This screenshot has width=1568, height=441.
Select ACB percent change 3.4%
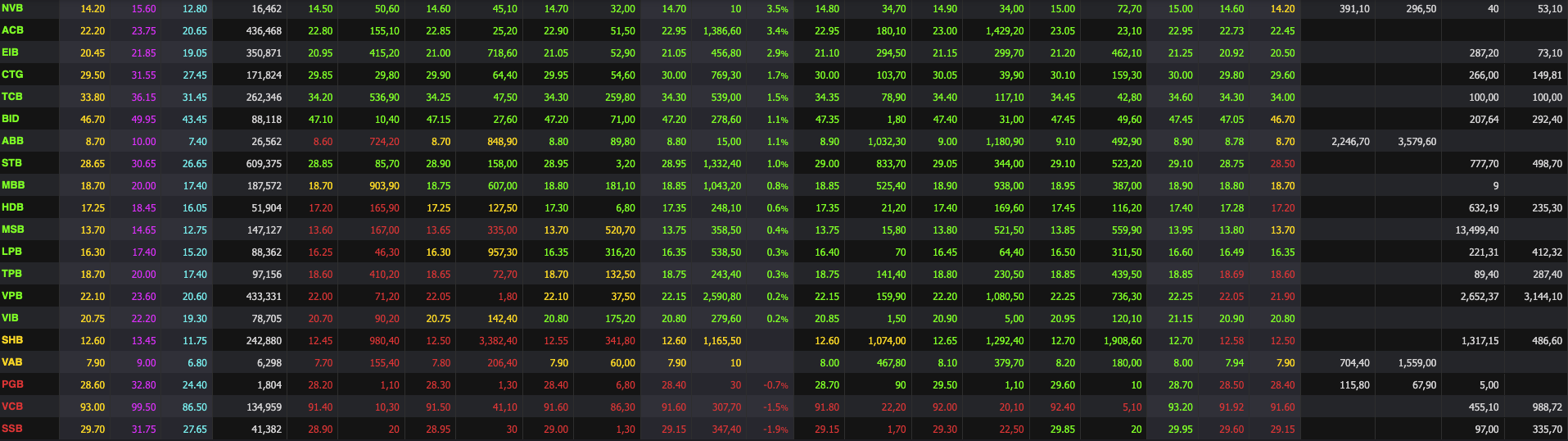click(x=777, y=31)
